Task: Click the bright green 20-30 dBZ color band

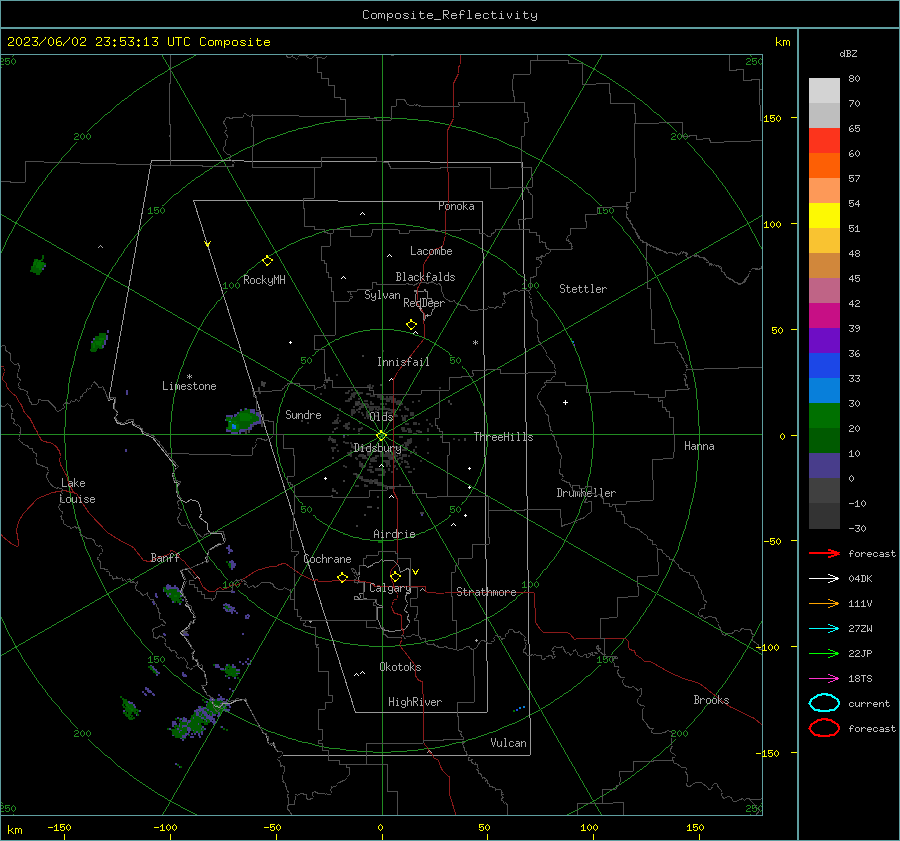Action: [824, 416]
